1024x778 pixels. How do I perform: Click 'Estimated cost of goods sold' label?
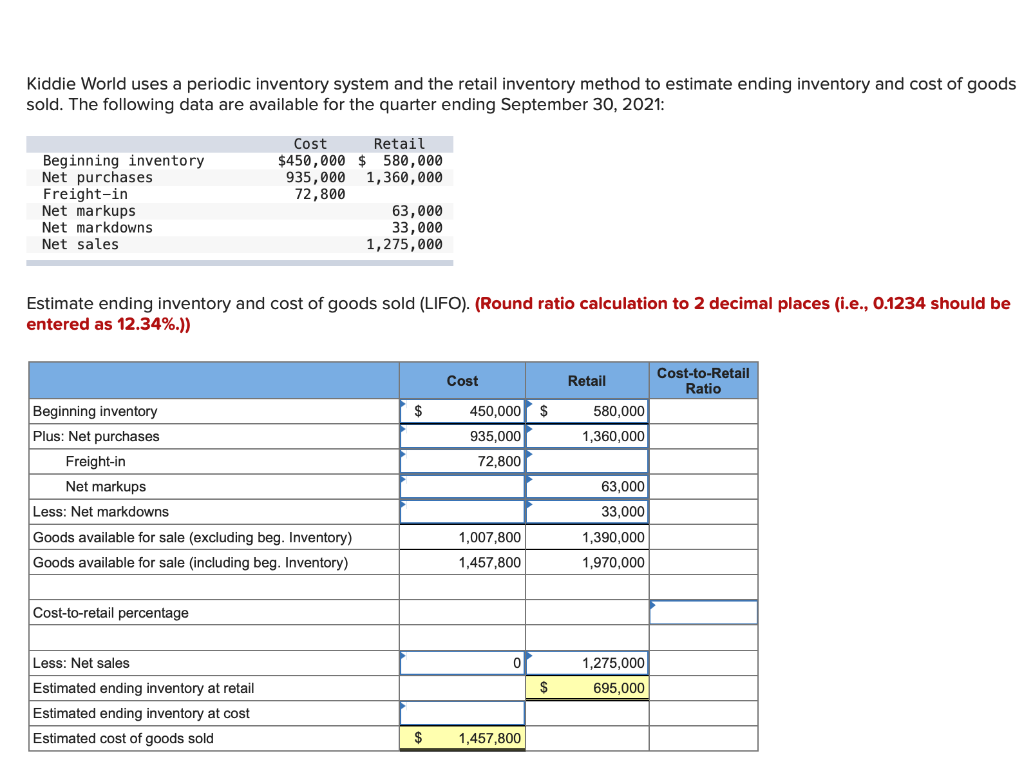(x=123, y=738)
